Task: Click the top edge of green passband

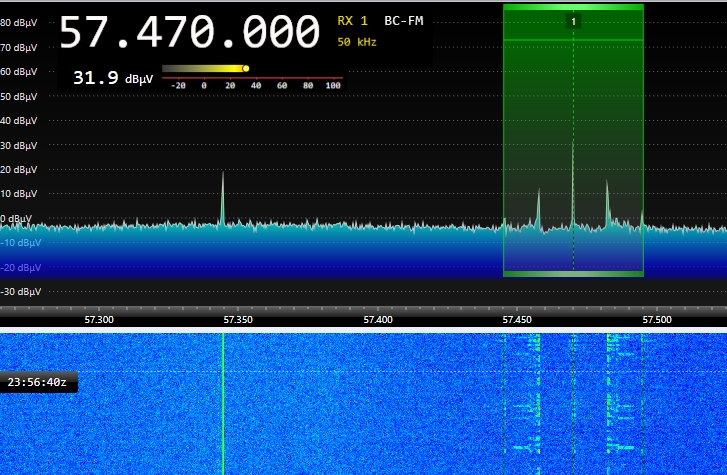Action: [574, 7]
